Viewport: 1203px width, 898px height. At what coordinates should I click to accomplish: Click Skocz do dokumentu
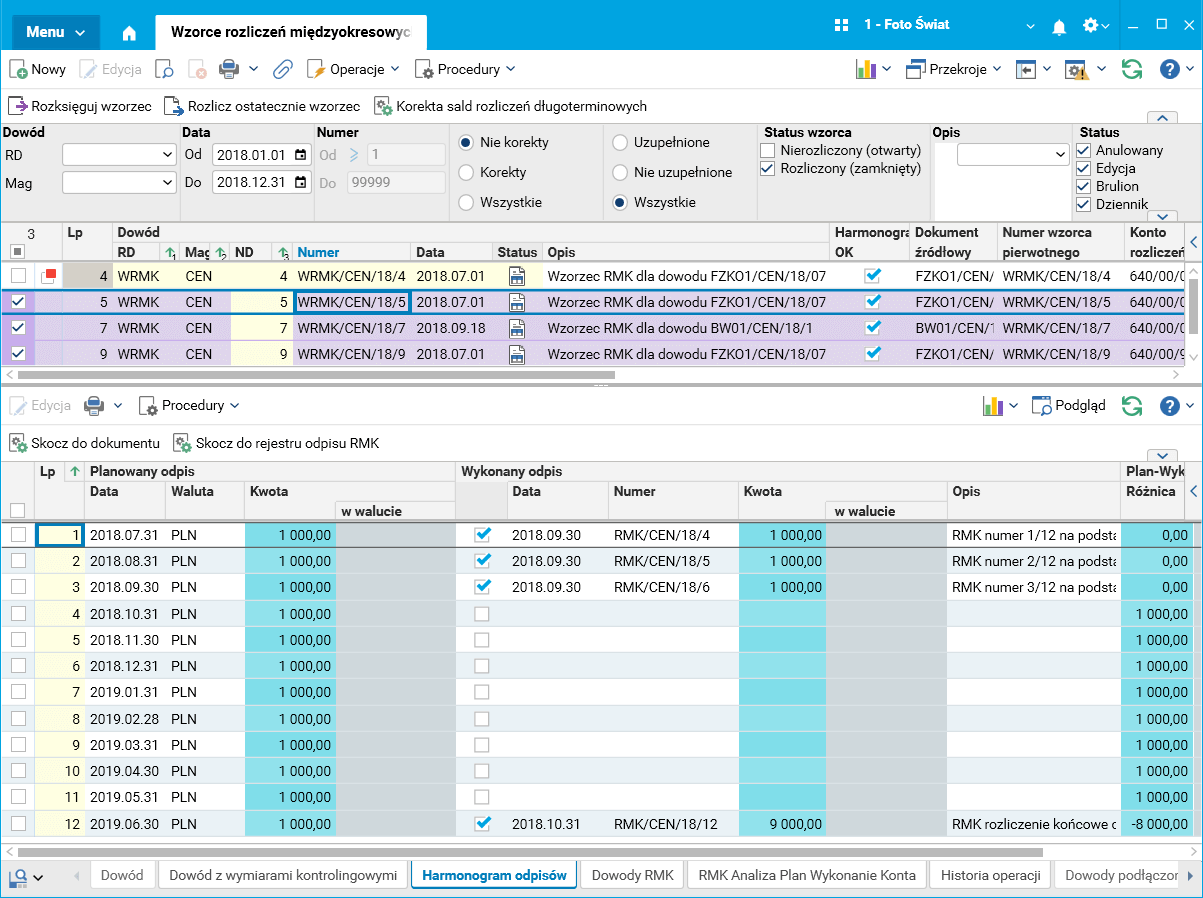click(85, 443)
